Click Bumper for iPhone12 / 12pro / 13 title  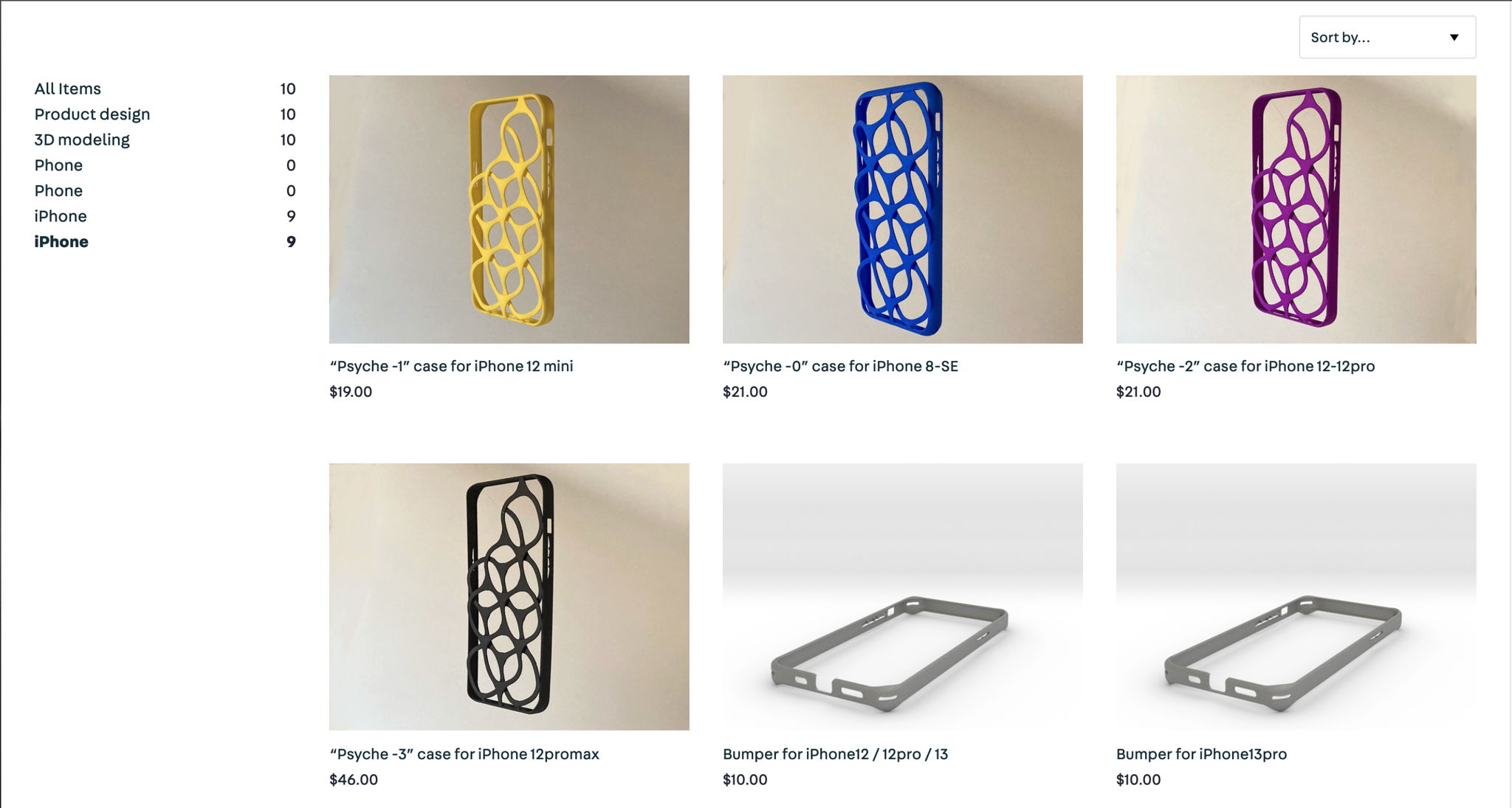835,754
